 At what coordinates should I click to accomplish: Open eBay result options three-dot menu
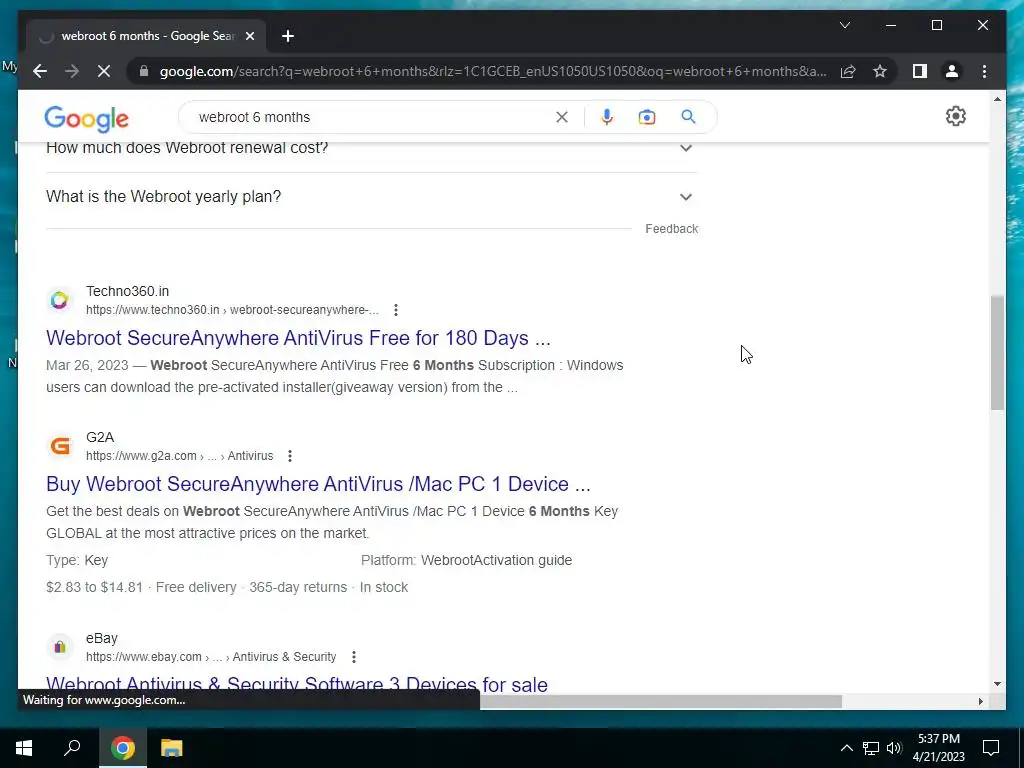click(x=354, y=657)
